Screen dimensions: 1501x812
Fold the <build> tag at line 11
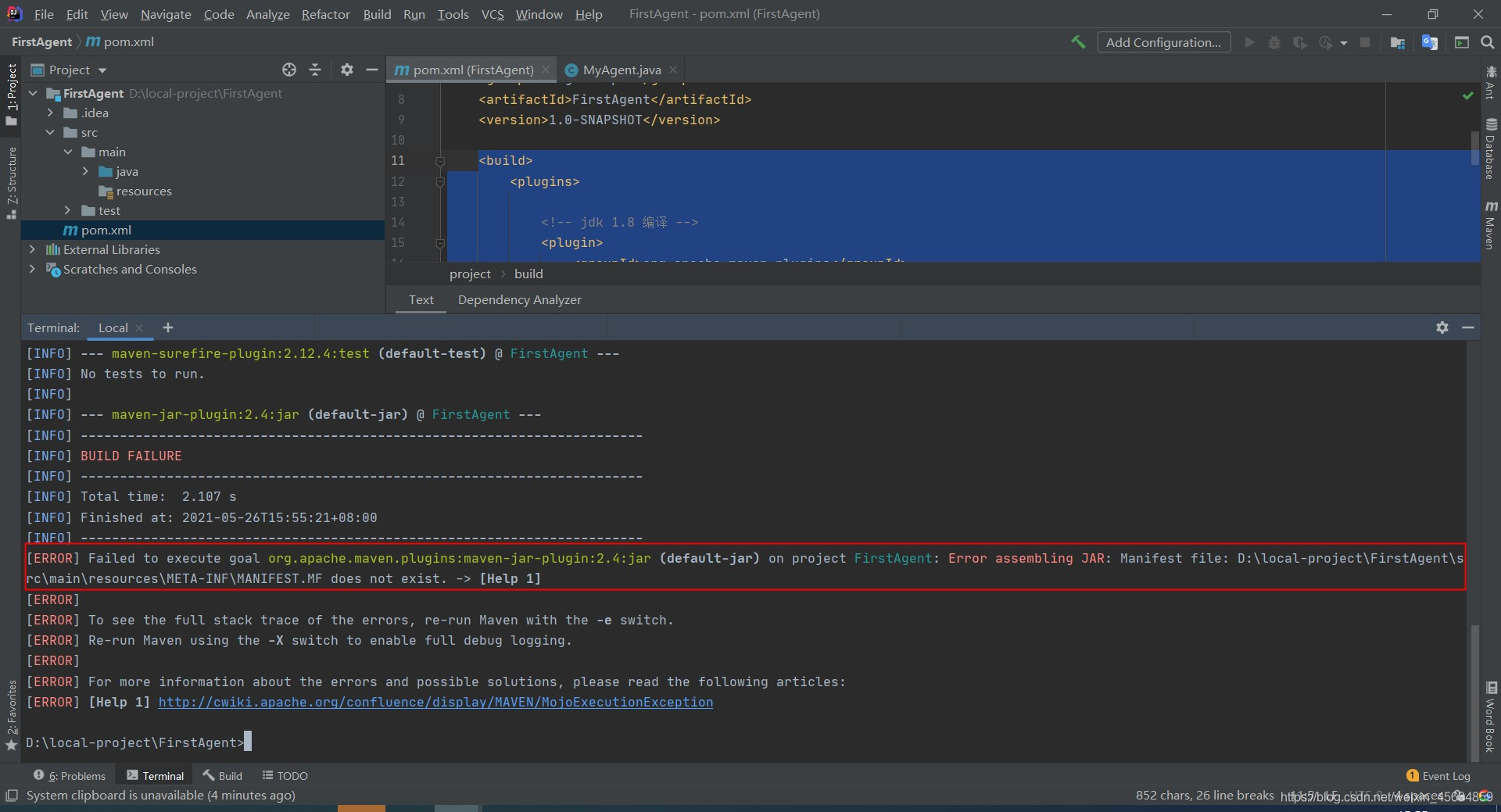click(x=440, y=162)
